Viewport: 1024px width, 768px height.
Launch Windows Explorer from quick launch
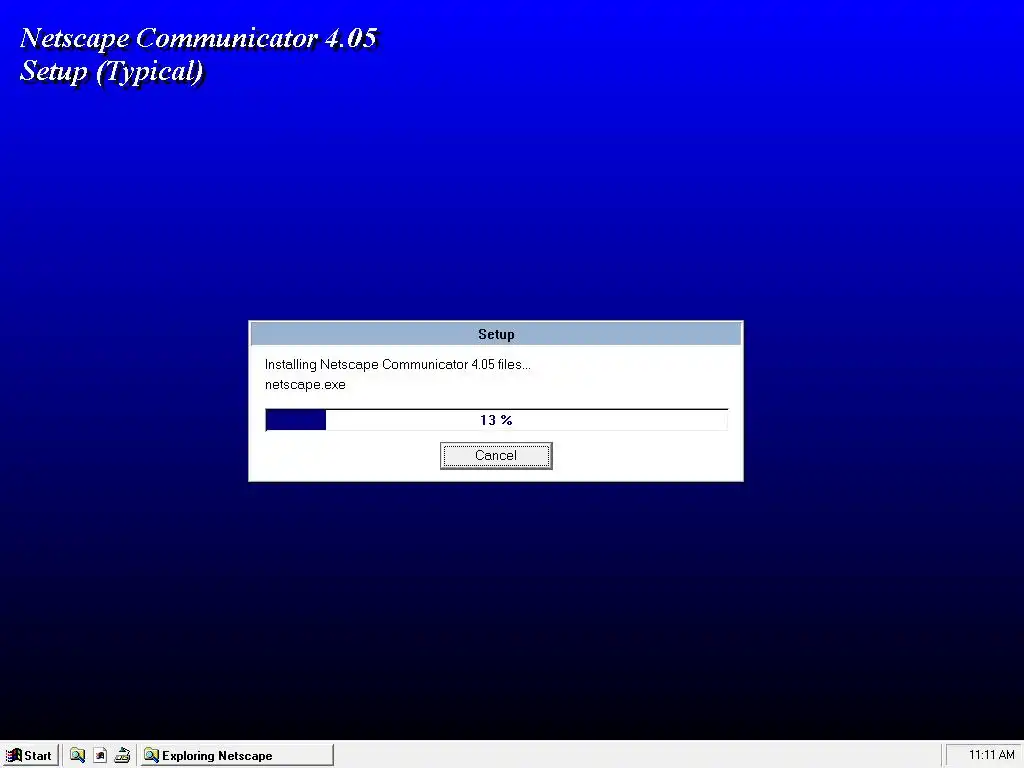(x=78, y=755)
